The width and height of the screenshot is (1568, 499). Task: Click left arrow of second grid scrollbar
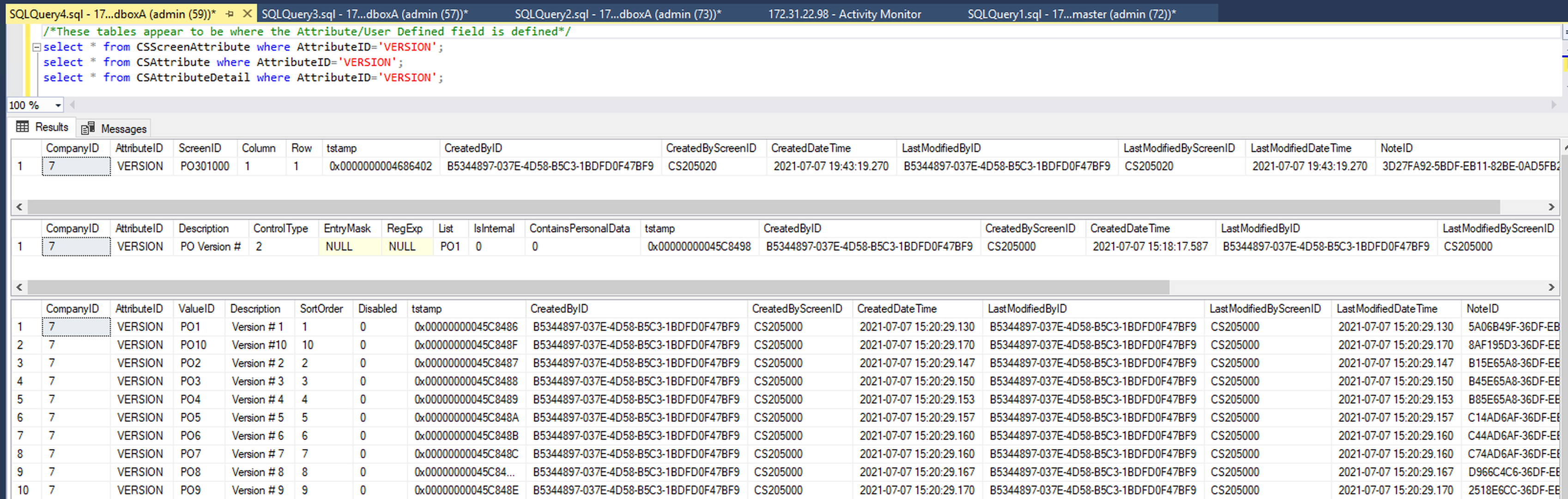19,287
